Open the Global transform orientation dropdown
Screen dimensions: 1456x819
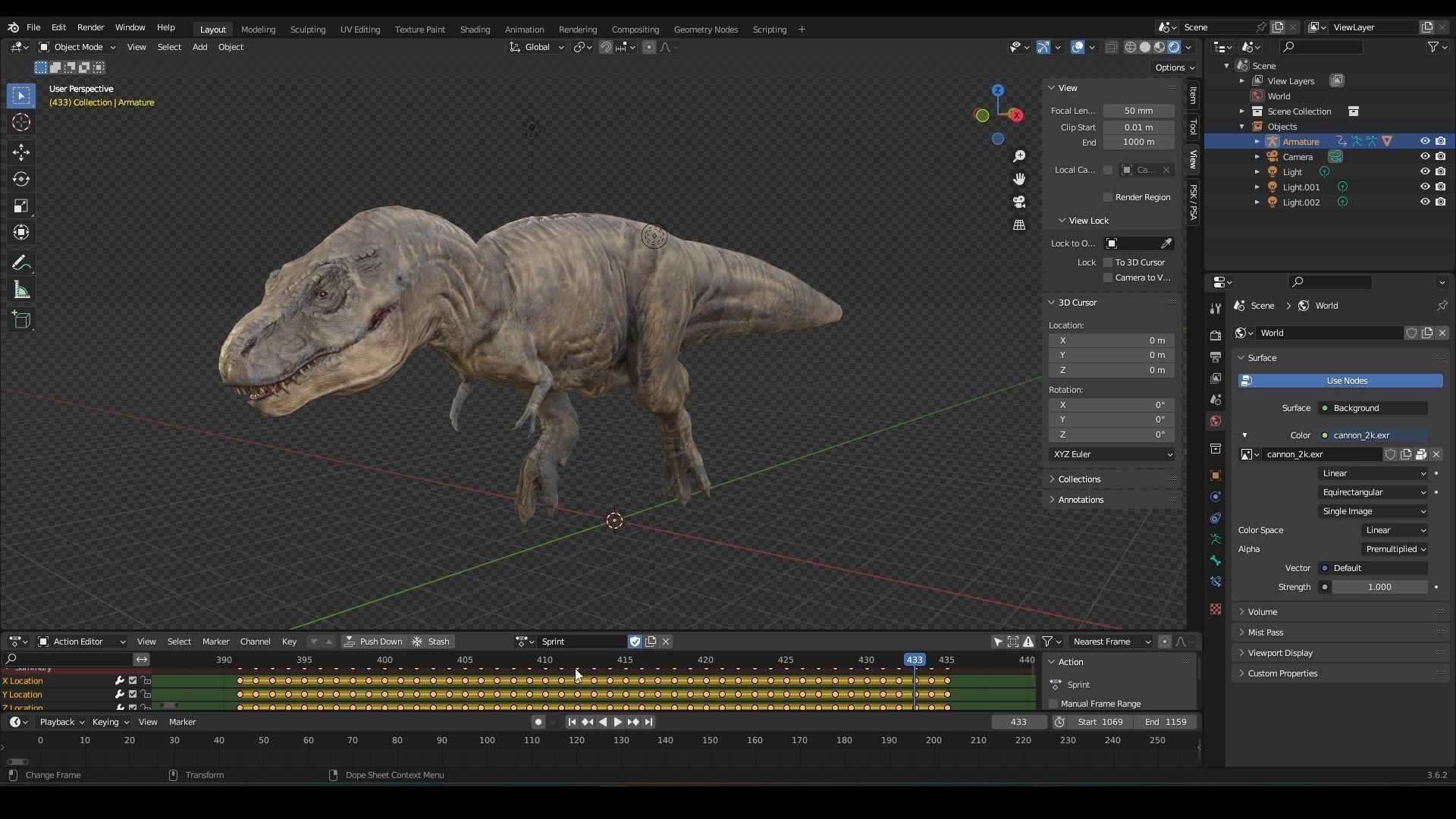[536, 47]
